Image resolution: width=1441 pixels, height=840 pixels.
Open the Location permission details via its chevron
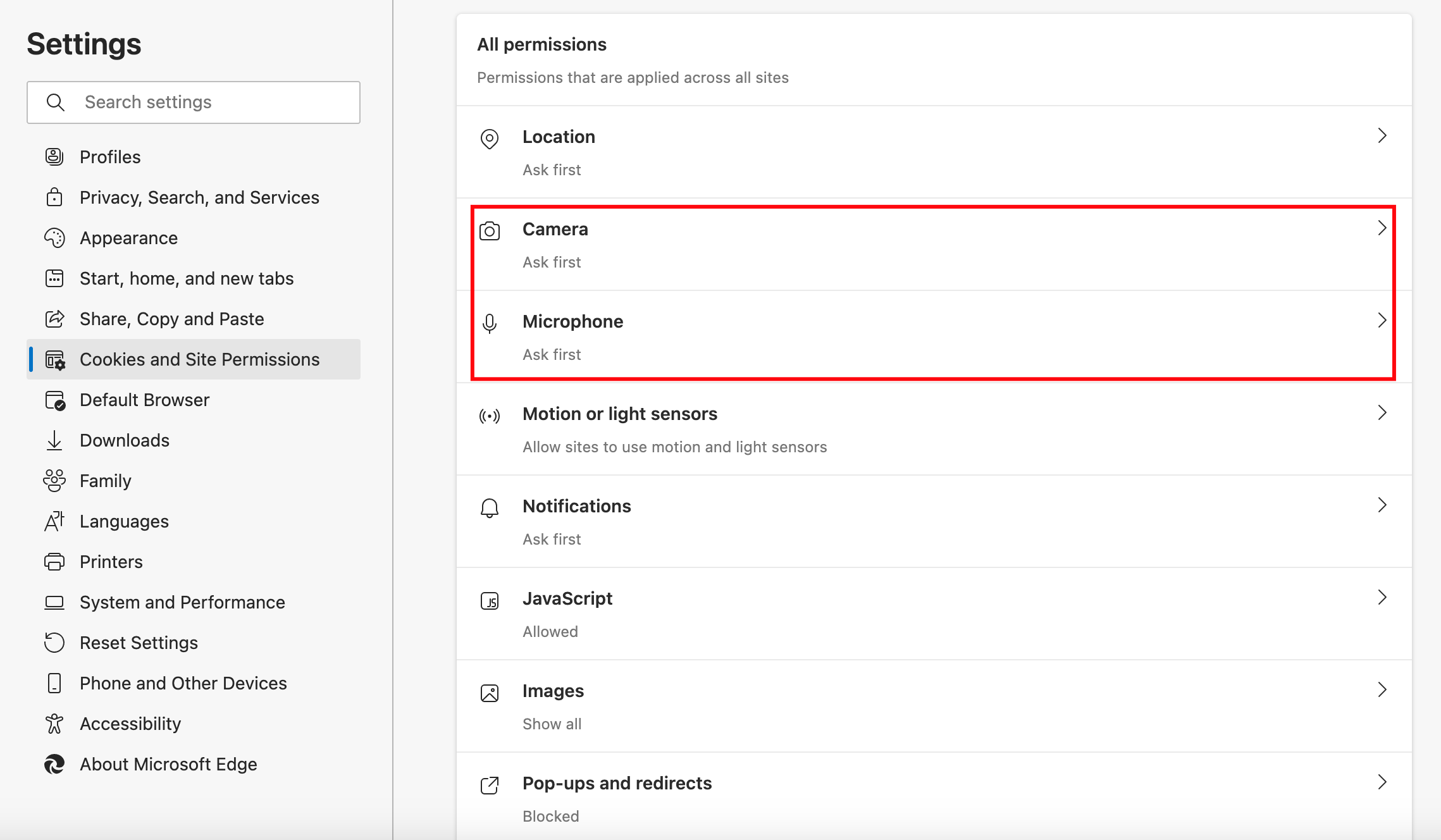coord(1383,135)
